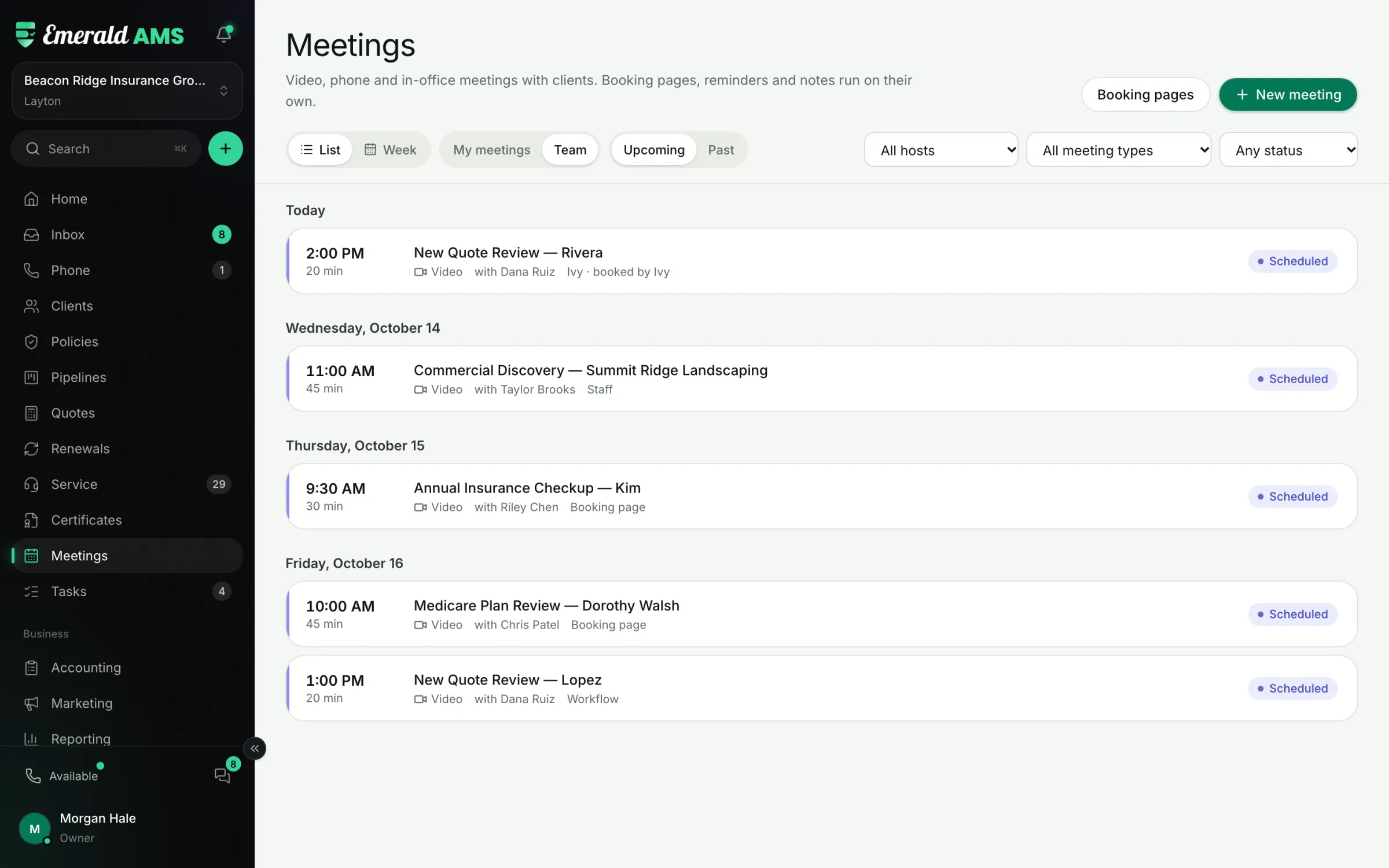This screenshot has width=1389, height=868.
Task: Show Upcoming meetings
Action: pyautogui.click(x=654, y=150)
